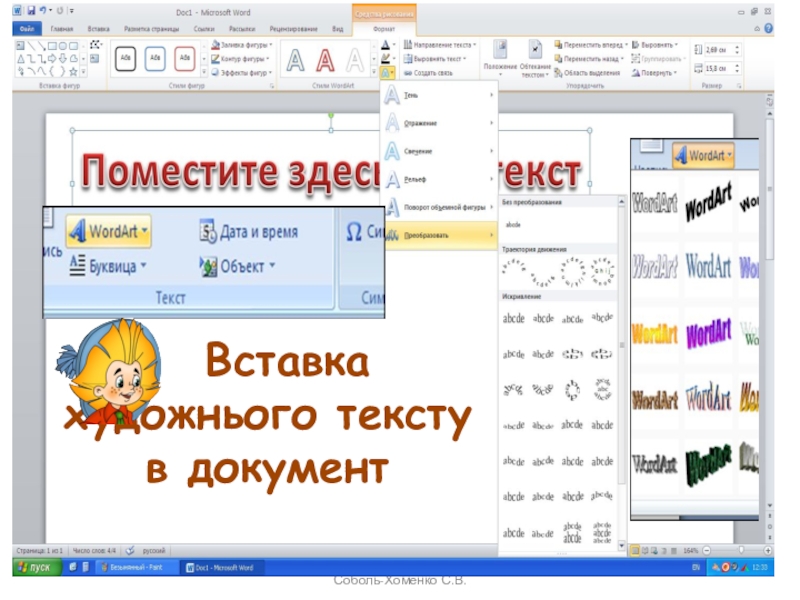Screen dimensions: 800x600
Task: Select the Формат drawing tools tab
Action: coord(384,29)
